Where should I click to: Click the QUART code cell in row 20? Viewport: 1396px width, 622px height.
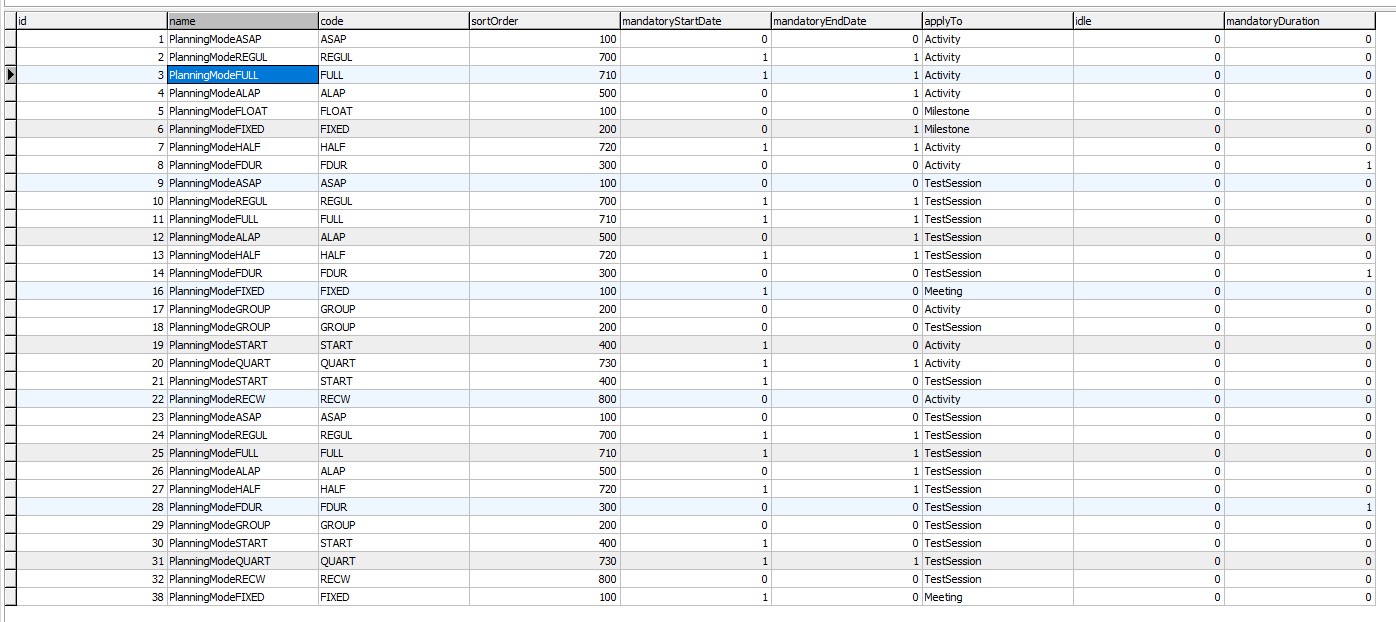pyautogui.click(x=393, y=363)
